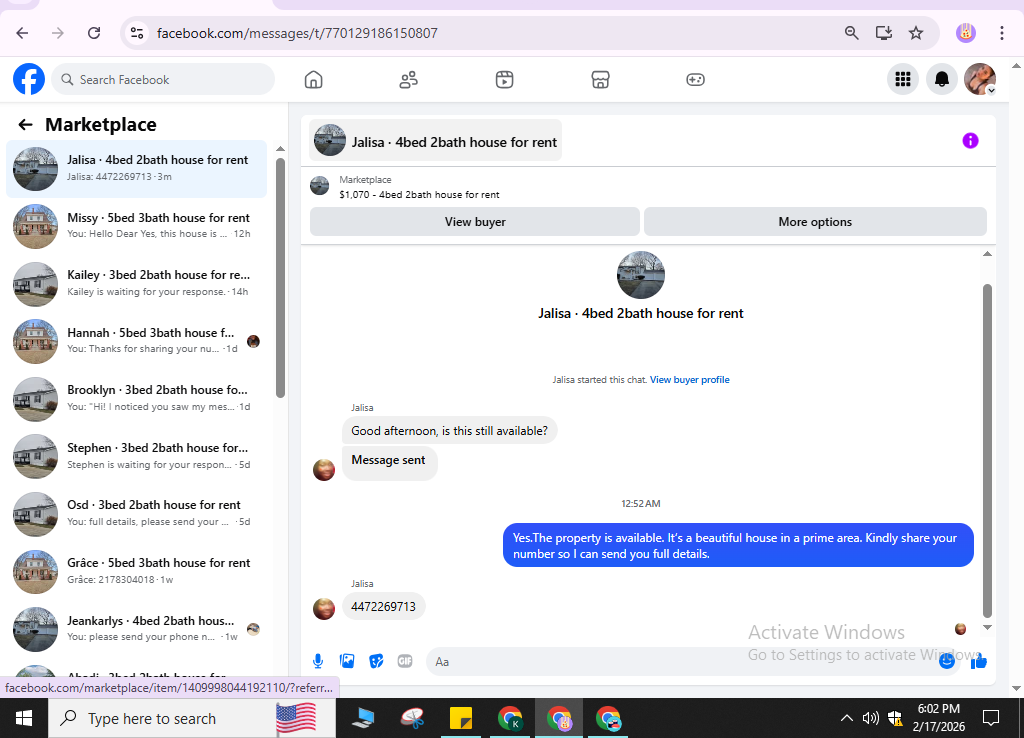The width and height of the screenshot is (1024, 738).
Task: Click the zoom magnifier icon in address bar
Action: coord(852,33)
